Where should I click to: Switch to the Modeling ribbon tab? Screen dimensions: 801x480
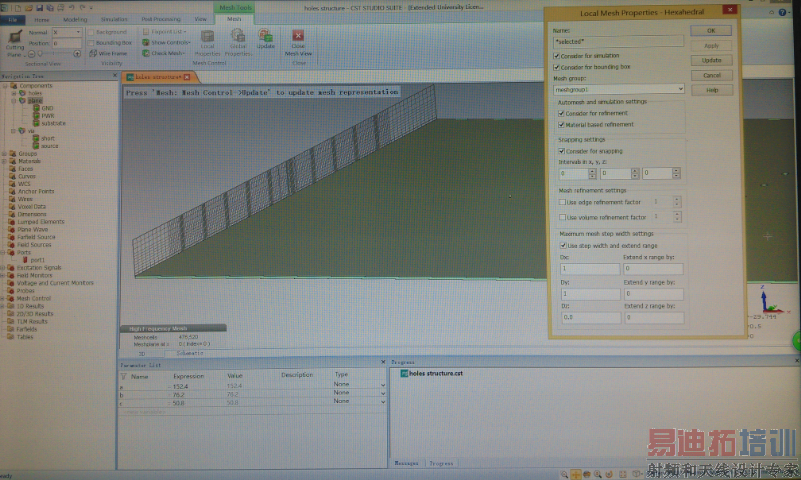pyautogui.click(x=75, y=20)
